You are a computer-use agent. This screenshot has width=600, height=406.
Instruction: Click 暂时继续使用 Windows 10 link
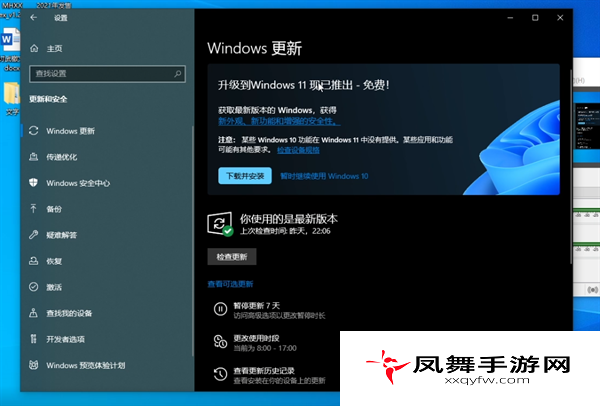(324, 176)
